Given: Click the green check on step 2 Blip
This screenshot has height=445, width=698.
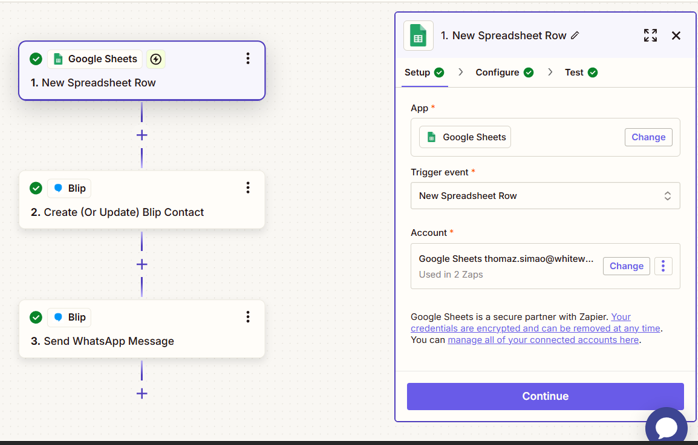Looking at the screenshot, I should [36, 188].
